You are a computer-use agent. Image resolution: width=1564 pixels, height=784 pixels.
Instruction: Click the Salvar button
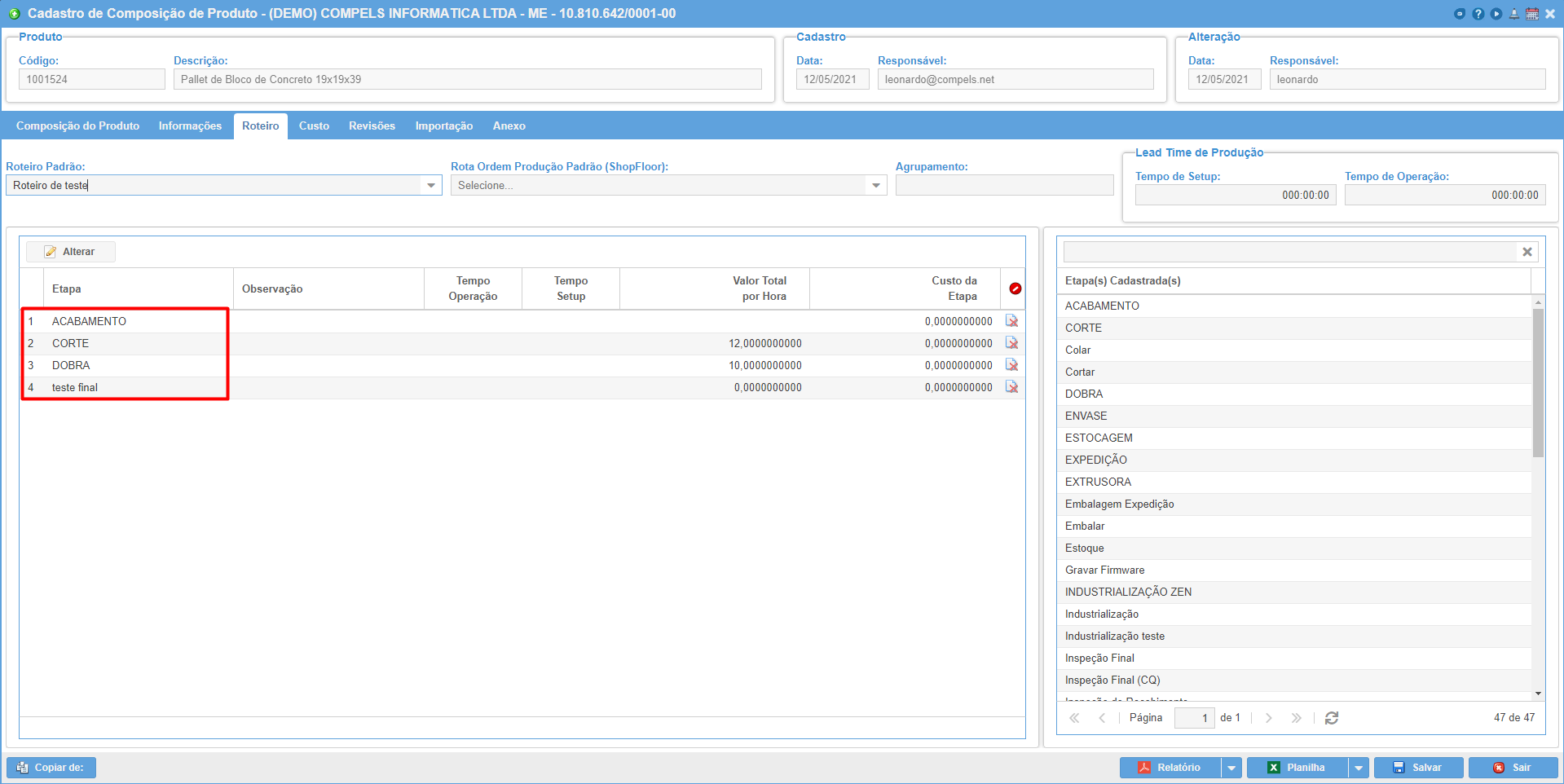pos(1418,768)
